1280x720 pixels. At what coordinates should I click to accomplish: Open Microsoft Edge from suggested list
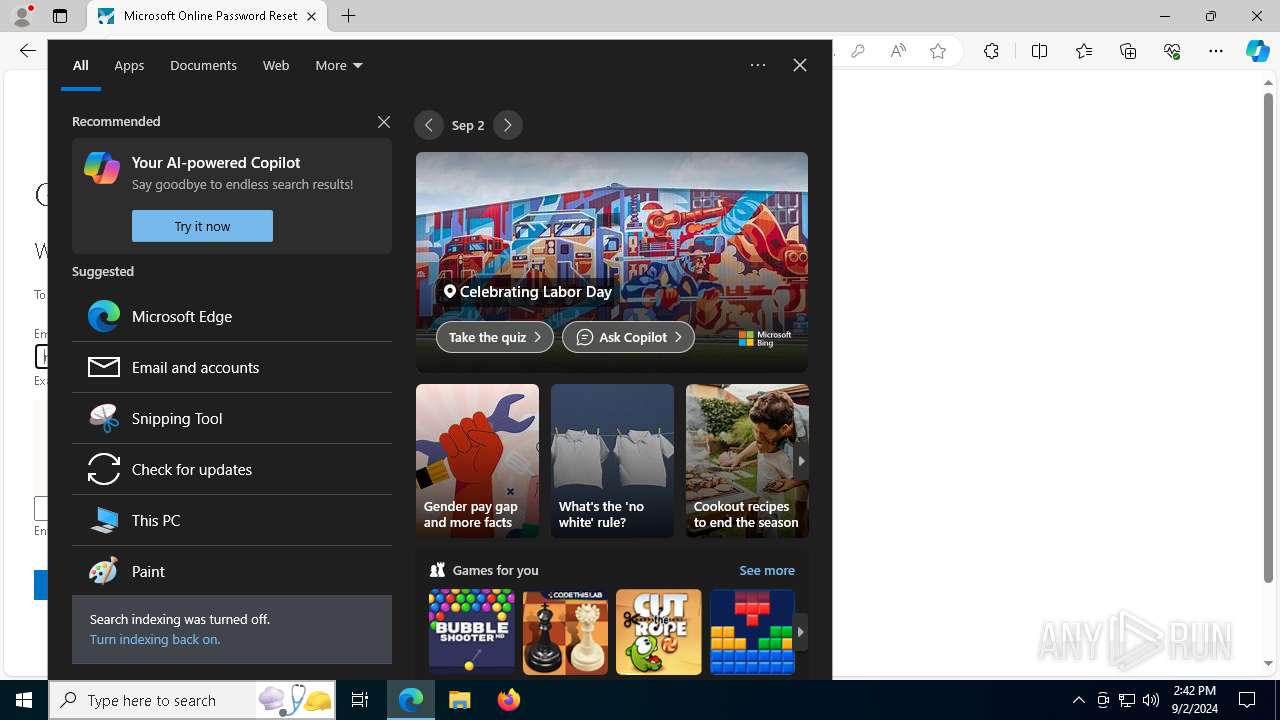tap(232, 316)
